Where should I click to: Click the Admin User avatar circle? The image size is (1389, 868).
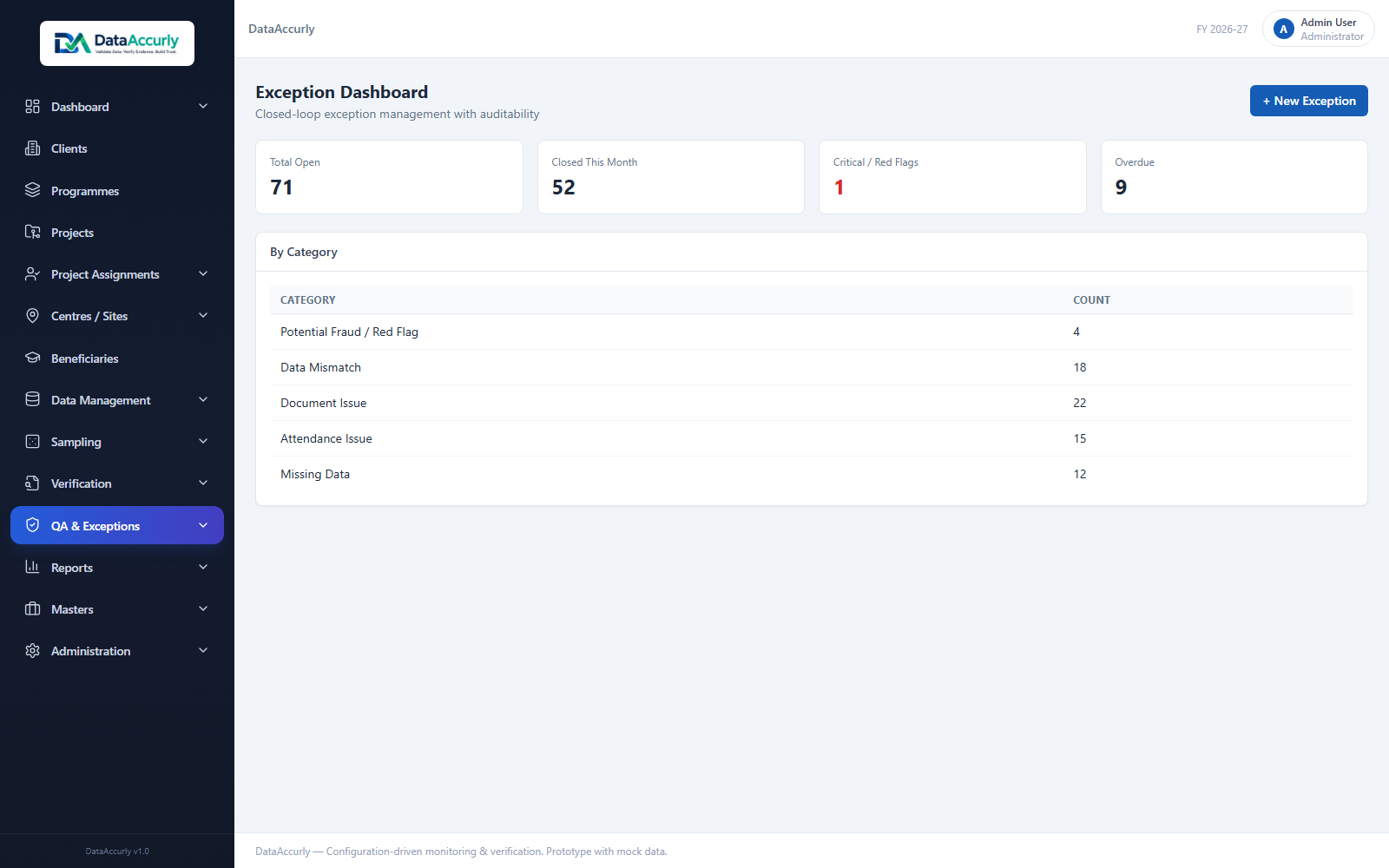1283,29
